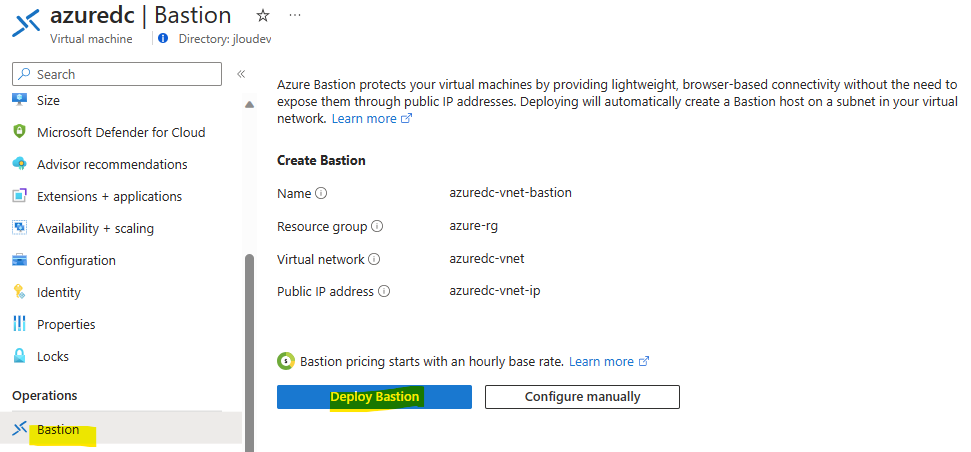This screenshot has width=971, height=452.
Task: Open Advisor recommendations
Action: [112, 165]
